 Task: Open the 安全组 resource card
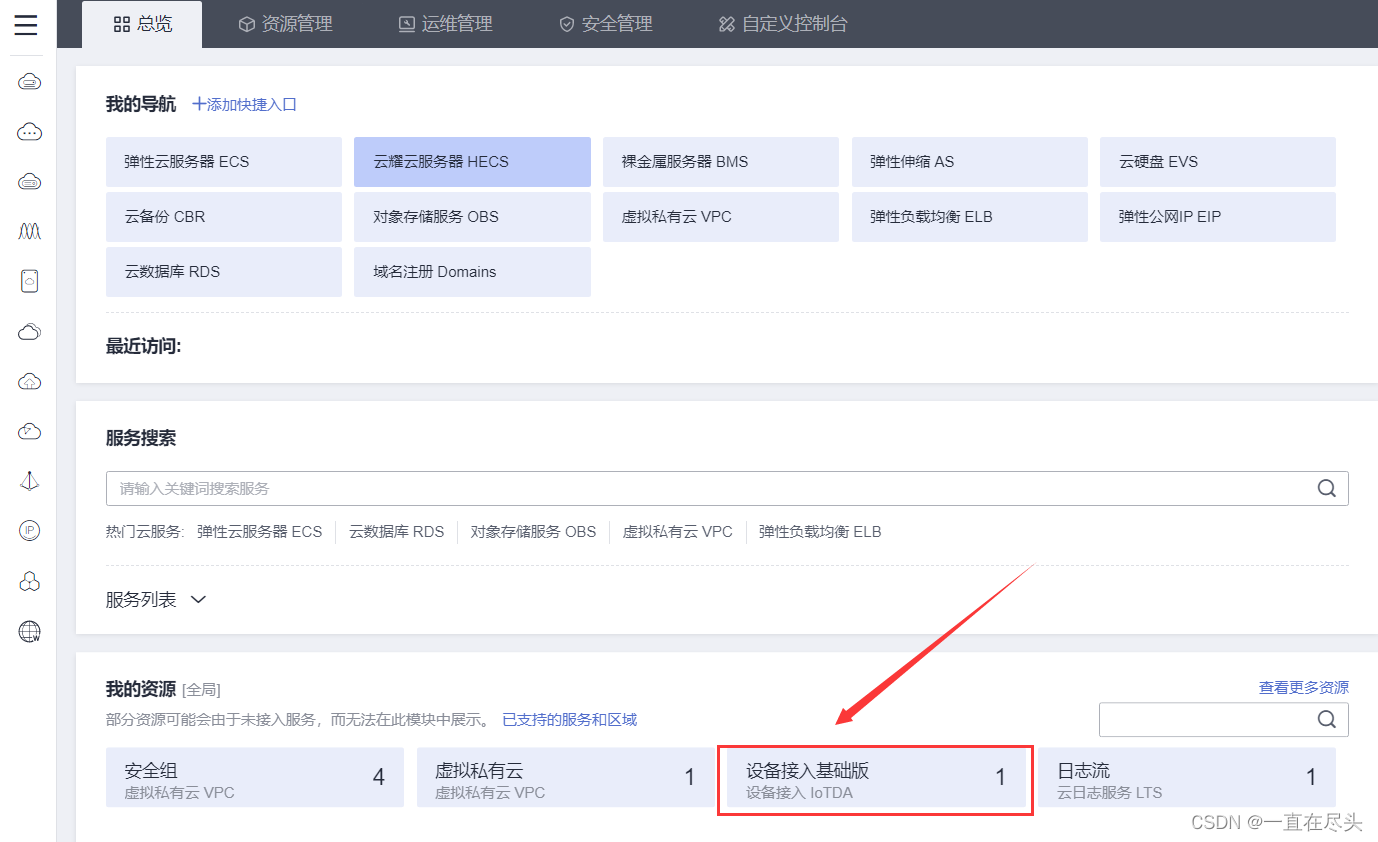pyautogui.click(x=255, y=777)
